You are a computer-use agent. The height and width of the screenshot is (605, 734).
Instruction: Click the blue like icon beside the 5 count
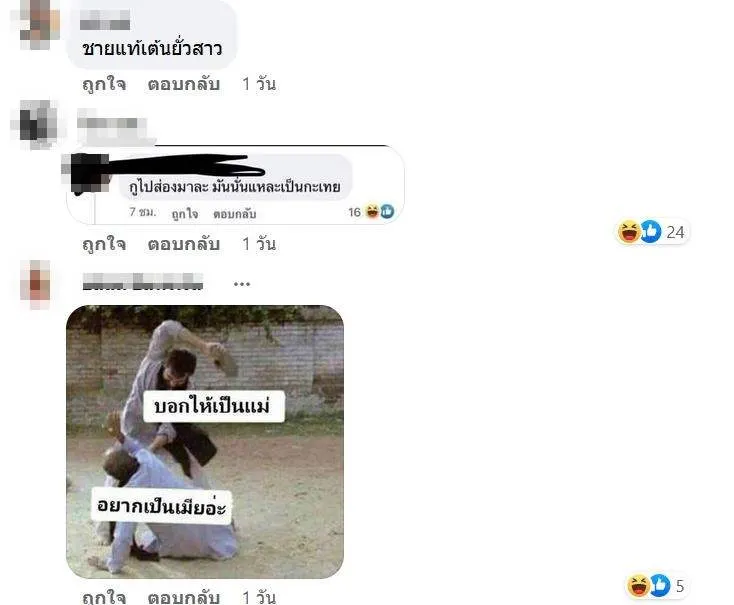(x=659, y=586)
